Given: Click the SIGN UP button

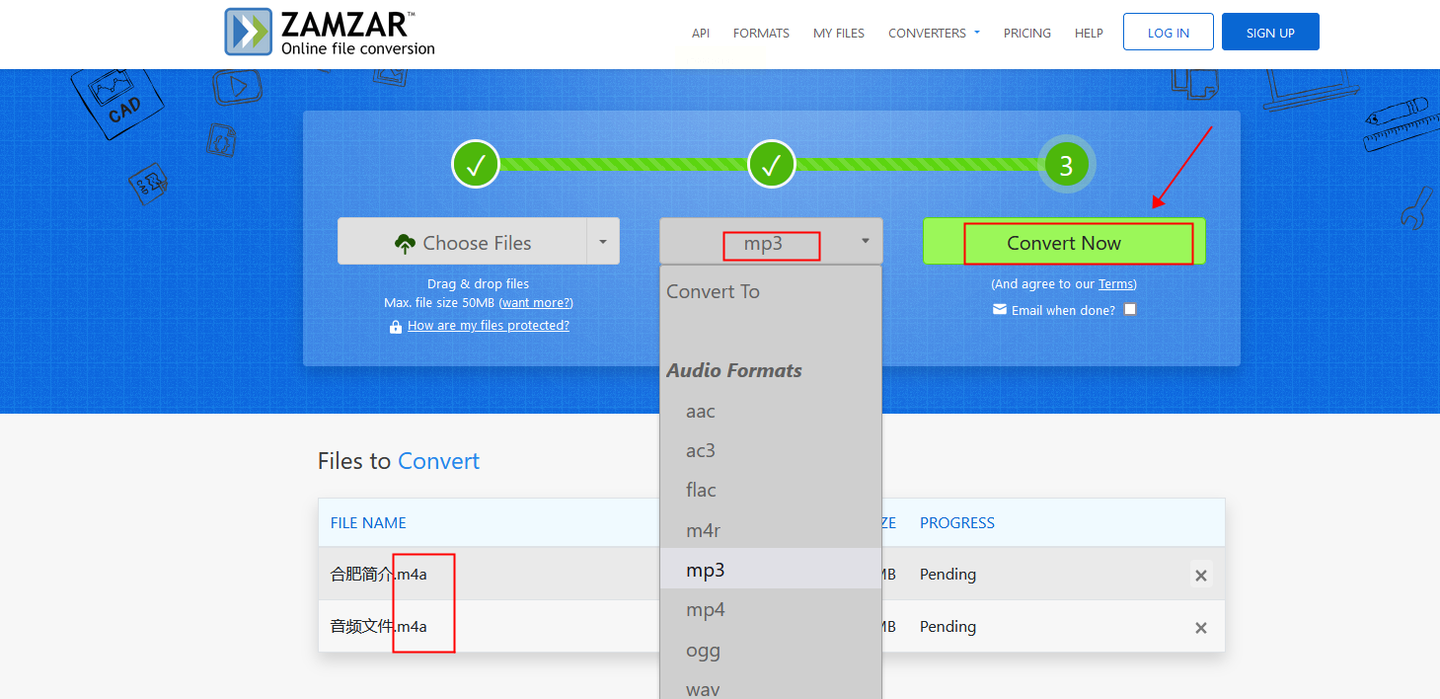Looking at the screenshot, I should coord(1270,32).
